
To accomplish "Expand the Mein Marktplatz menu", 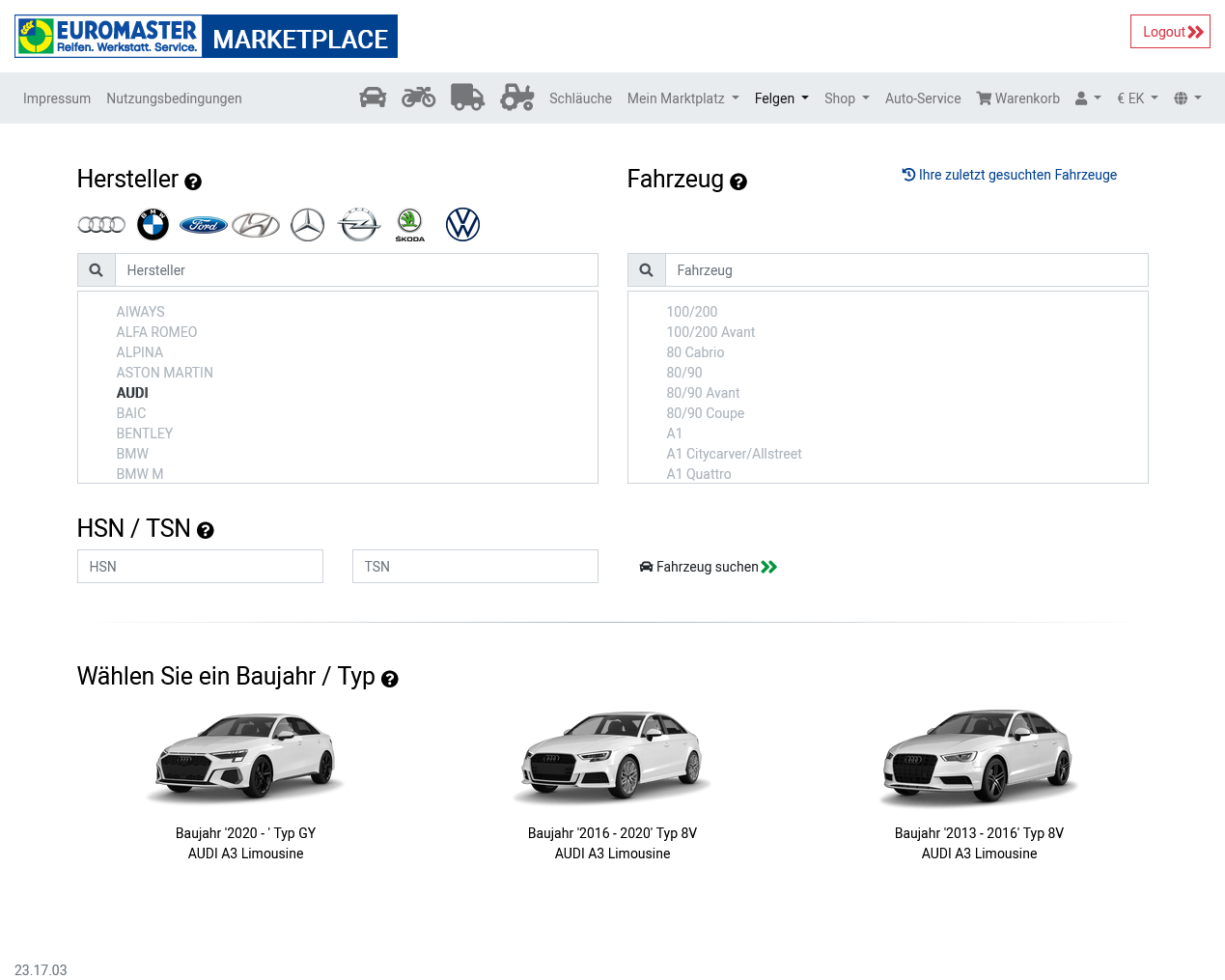I will click(x=683, y=98).
